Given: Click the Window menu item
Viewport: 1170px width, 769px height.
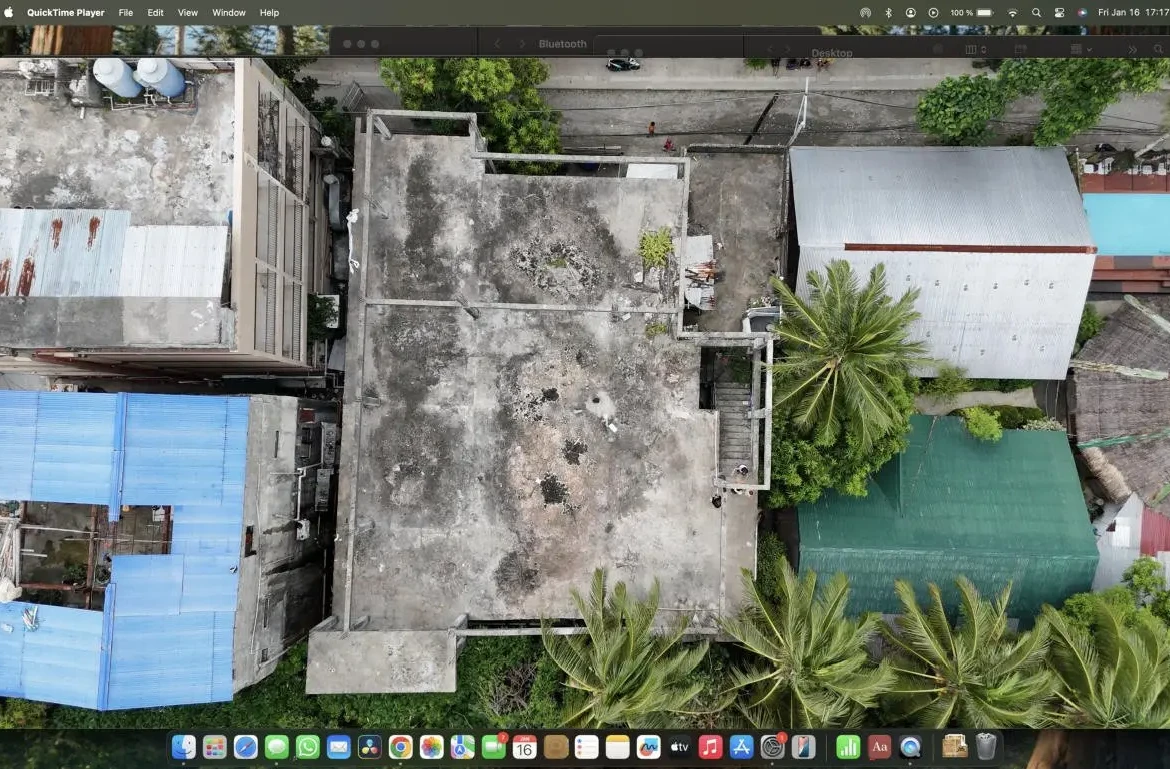Looking at the screenshot, I should pyautogui.click(x=229, y=12).
